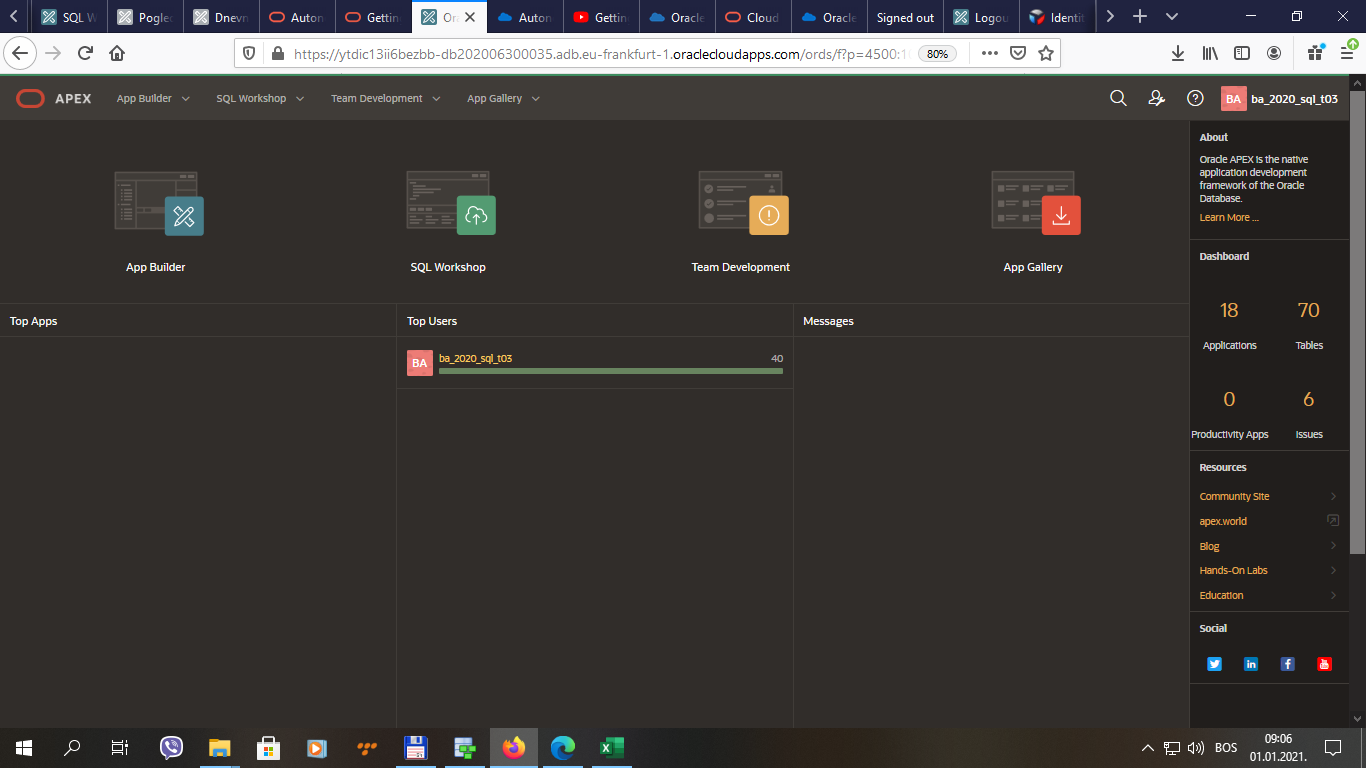Image resolution: width=1366 pixels, height=768 pixels.
Task: Click the BA avatar in Top Users
Action: [420, 363]
